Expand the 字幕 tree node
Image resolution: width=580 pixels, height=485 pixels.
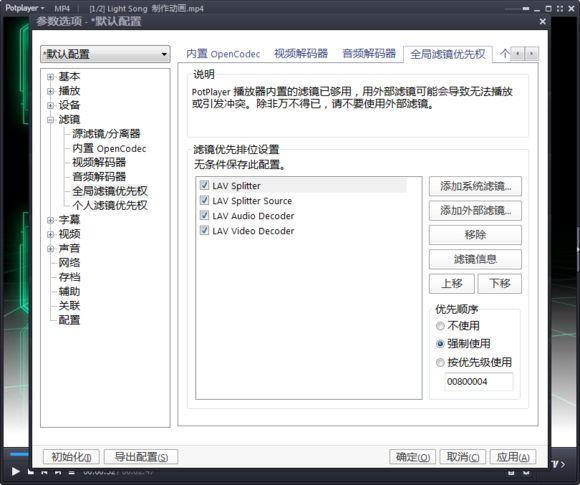(51, 220)
